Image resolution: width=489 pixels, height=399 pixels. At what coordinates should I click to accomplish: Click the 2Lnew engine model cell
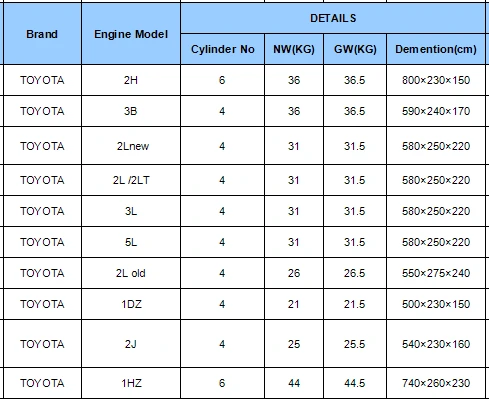click(x=131, y=146)
